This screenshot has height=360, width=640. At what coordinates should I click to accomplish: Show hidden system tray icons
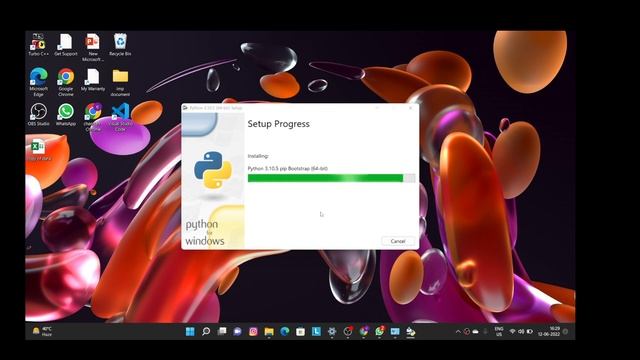pyautogui.click(x=458, y=331)
